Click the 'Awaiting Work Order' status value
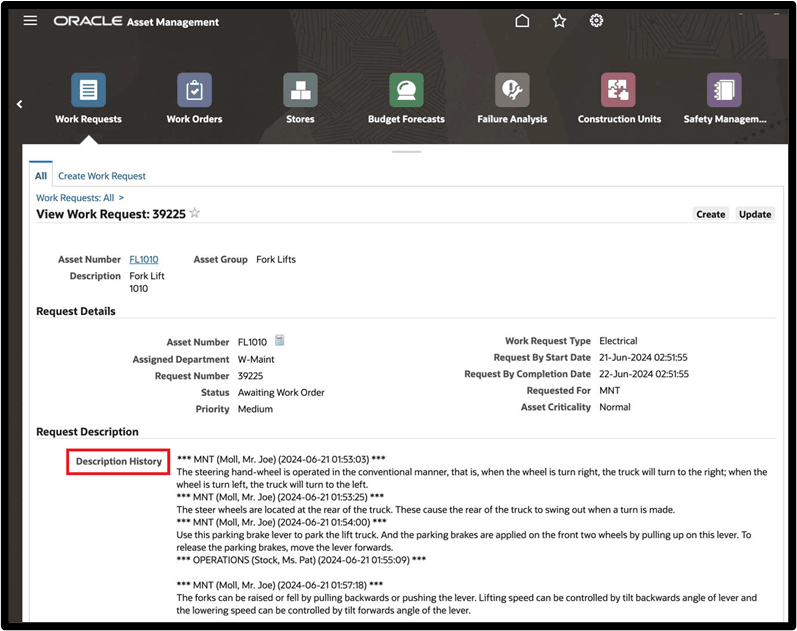Viewport: 797px width, 631px height. [281, 393]
